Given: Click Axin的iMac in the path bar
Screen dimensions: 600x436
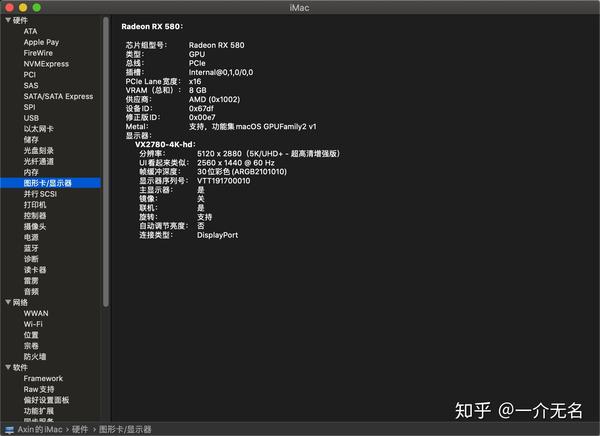Looking at the screenshot, I should click(x=40, y=429).
